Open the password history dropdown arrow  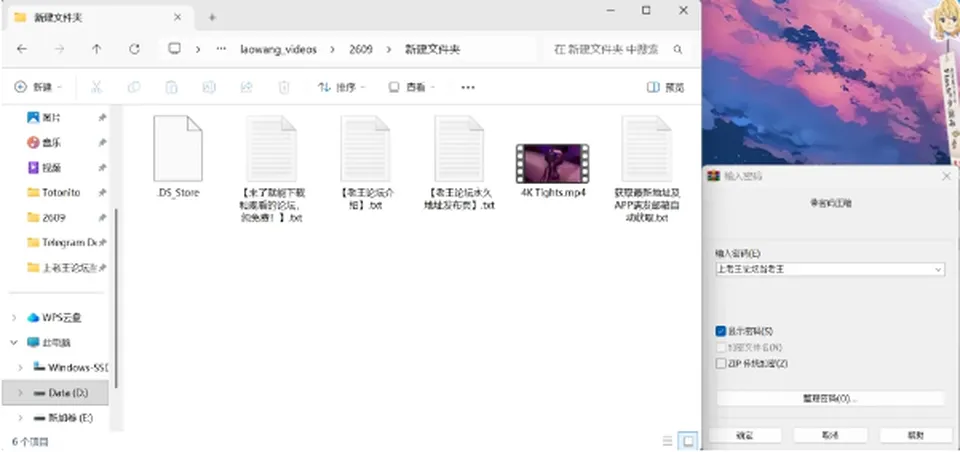click(939, 269)
